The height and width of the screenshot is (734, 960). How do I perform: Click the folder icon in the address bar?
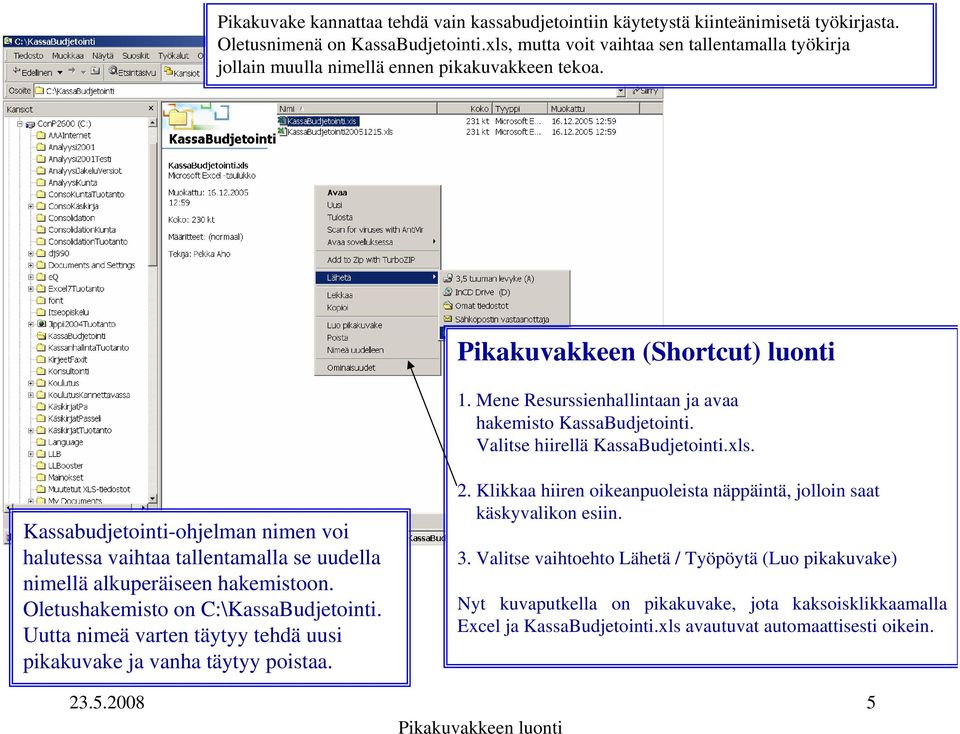[39, 91]
